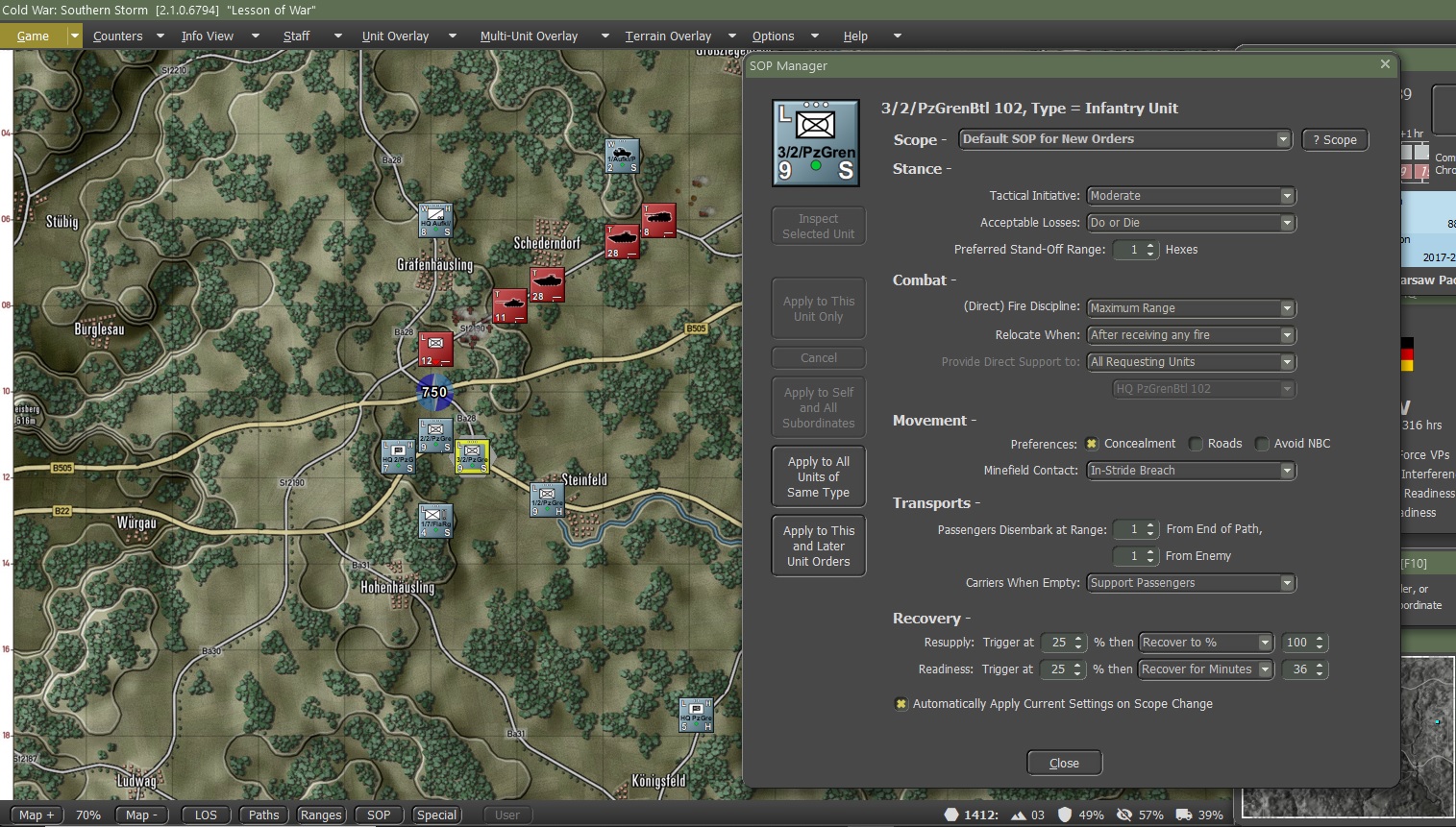
Task: Open the Counters menu
Action: pyautogui.click(x=117, y=36)
